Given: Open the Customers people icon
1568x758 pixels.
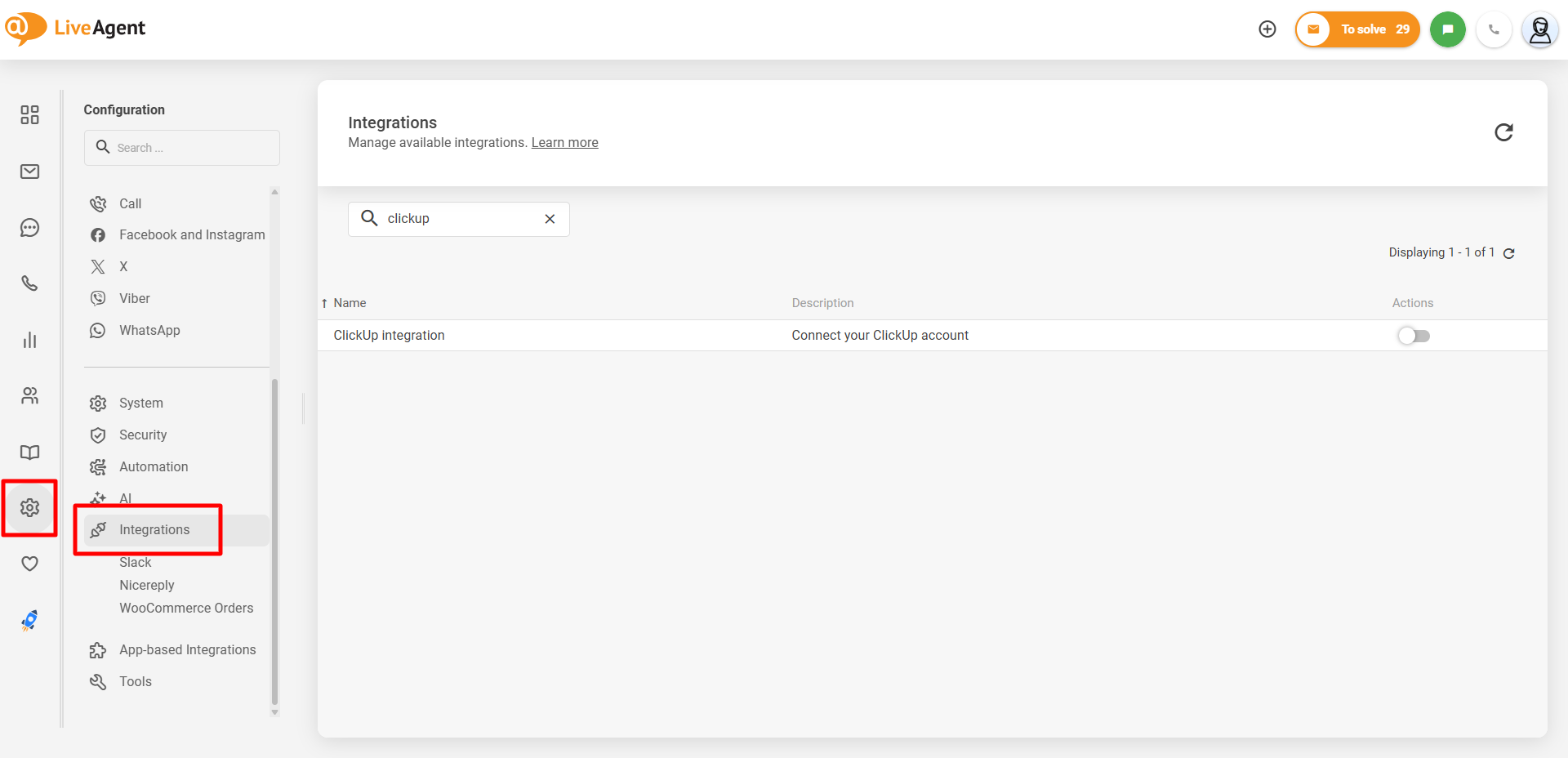Looking at the screenshot, I should pyautogui.click(x=29, y=396).
